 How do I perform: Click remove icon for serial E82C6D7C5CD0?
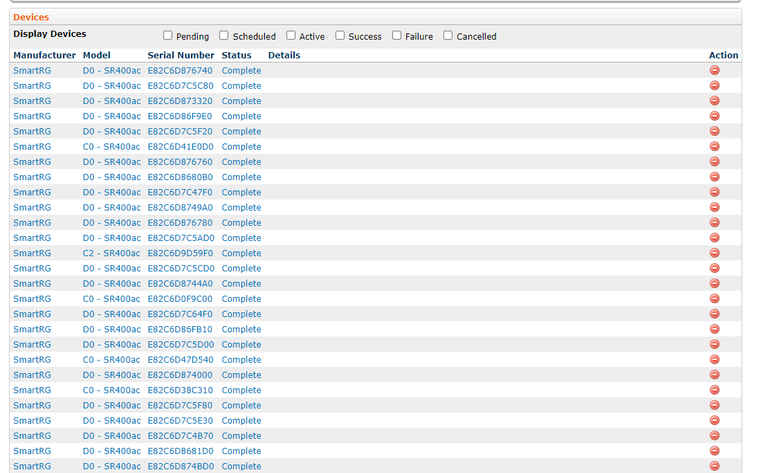click(714, 268)
